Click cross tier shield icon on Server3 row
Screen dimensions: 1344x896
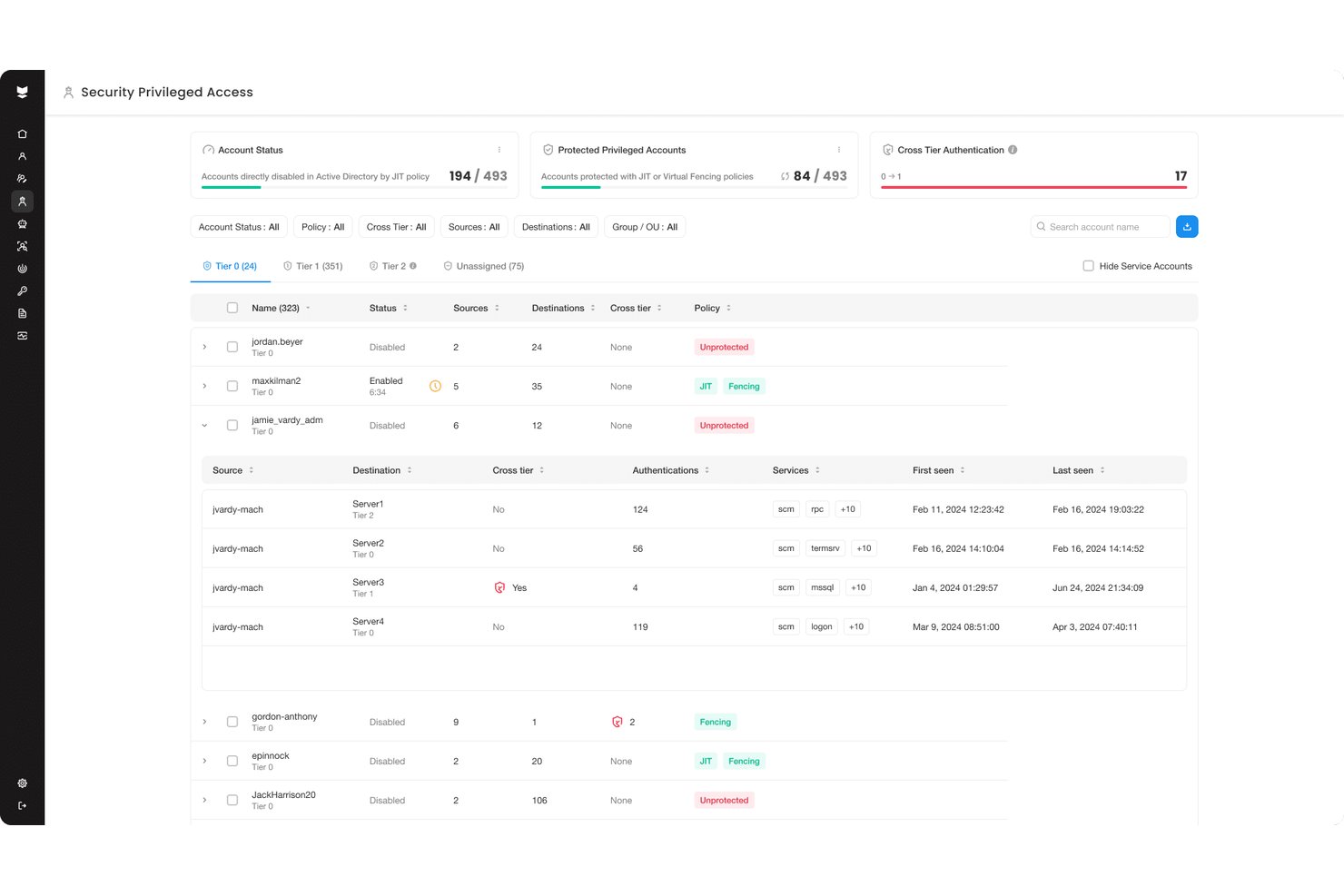point(499,587)
